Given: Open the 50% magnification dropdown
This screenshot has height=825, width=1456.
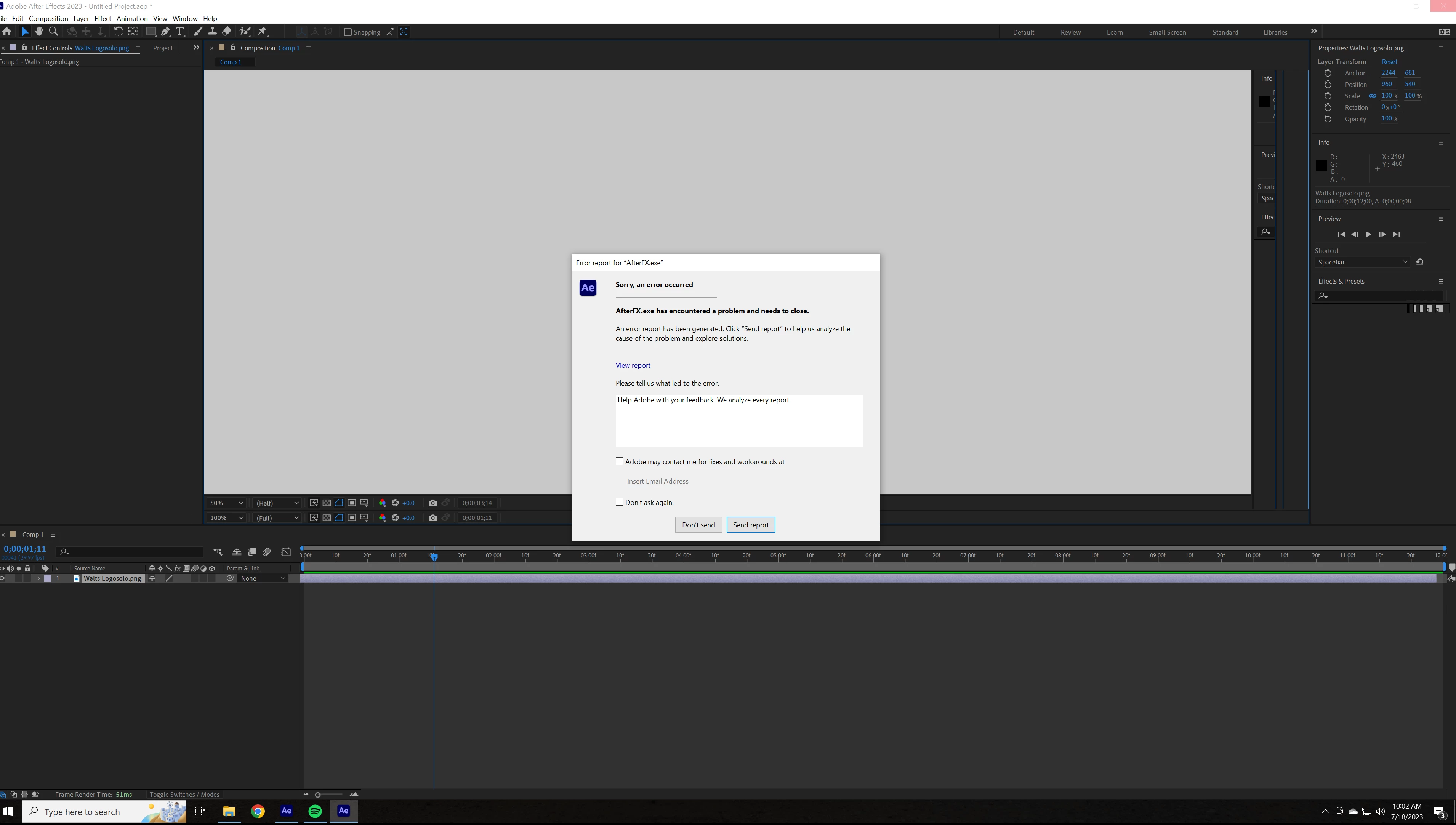Looking at the screenshot, I should 227,503.
